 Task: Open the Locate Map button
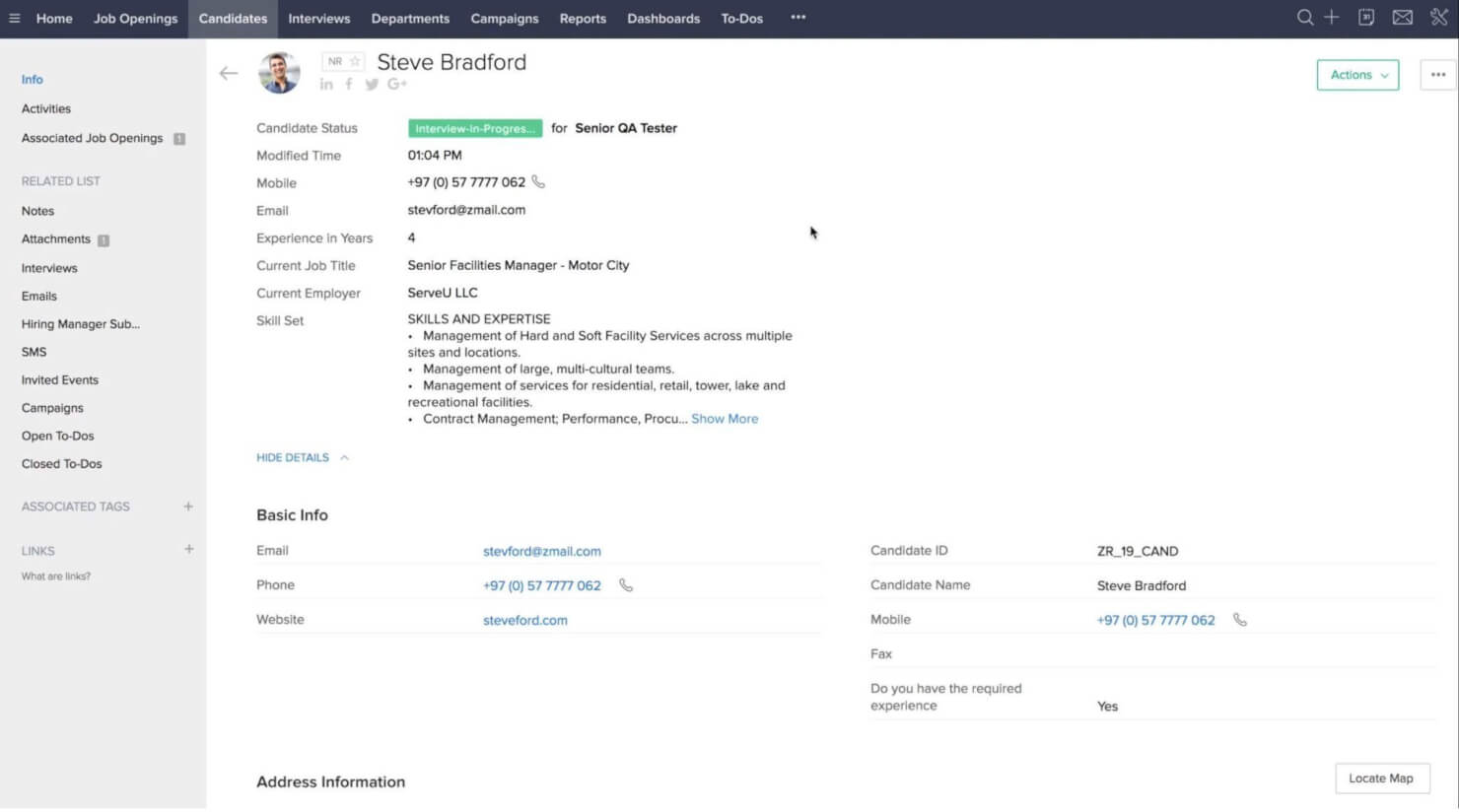tap(1382, 778)
